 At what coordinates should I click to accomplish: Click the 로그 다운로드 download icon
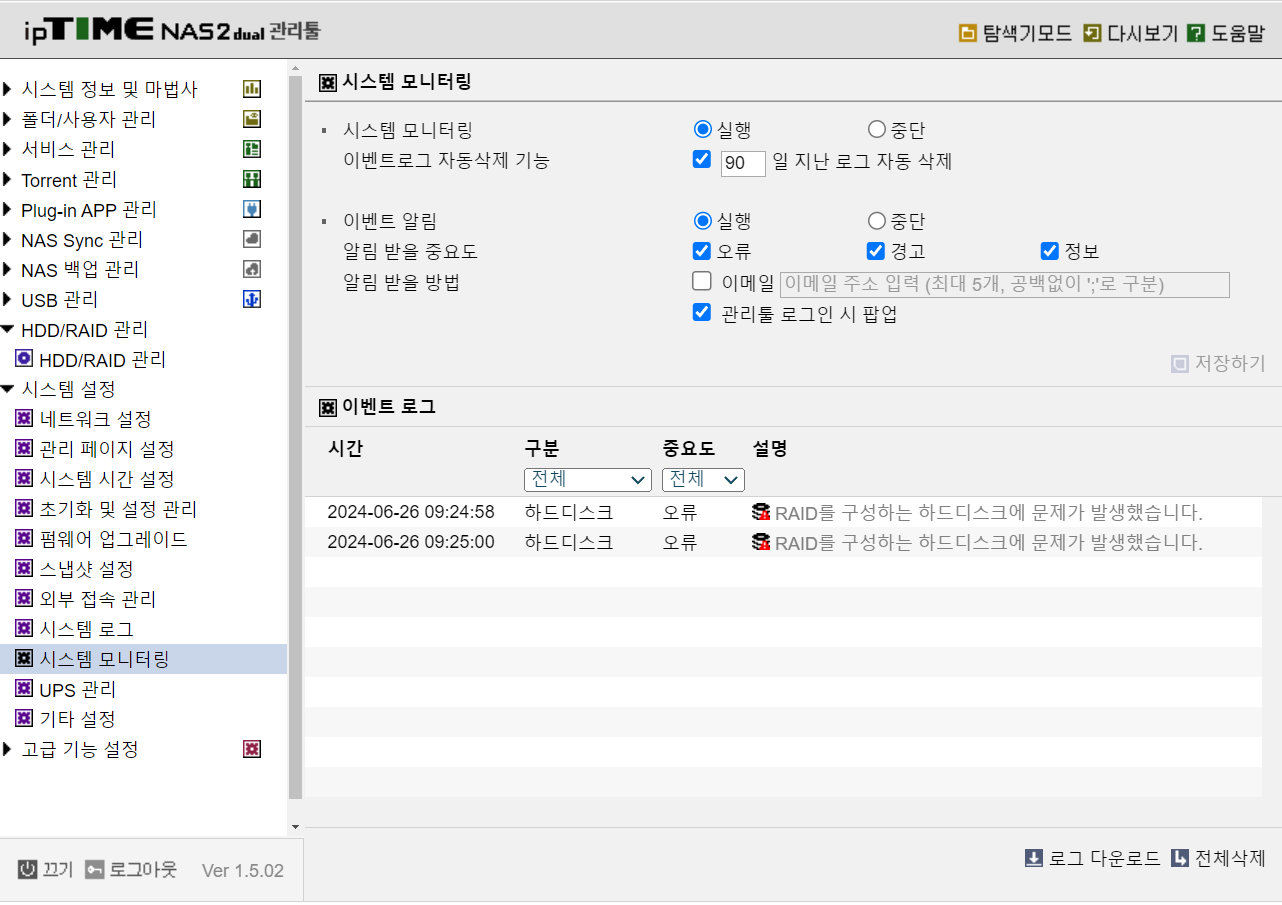point(1034,858)
